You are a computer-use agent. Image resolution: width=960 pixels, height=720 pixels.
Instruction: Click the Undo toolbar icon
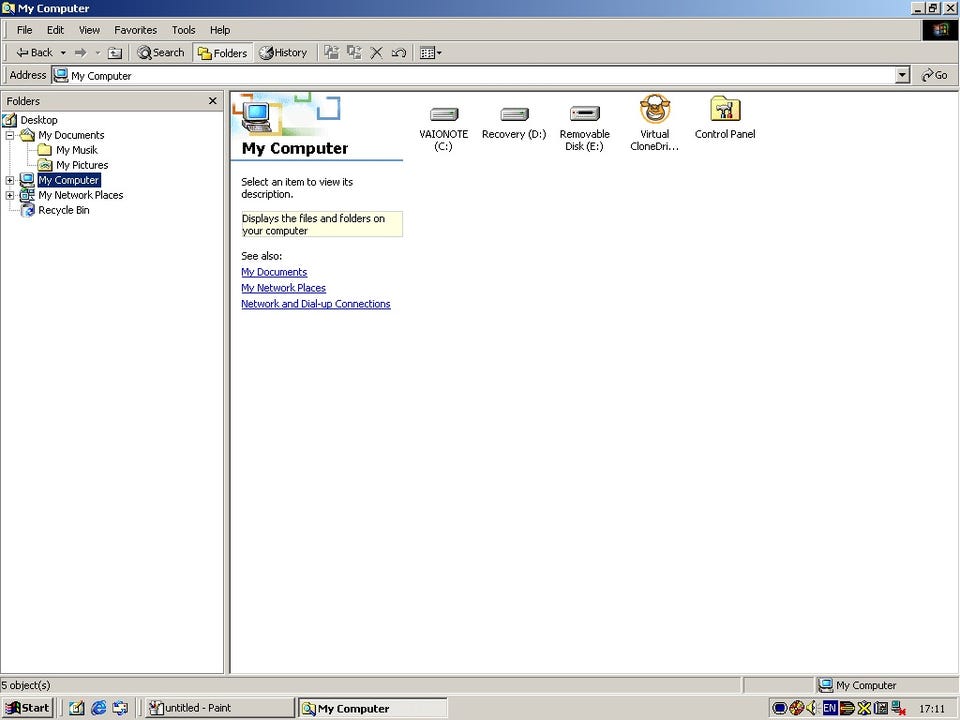[399, 53]
